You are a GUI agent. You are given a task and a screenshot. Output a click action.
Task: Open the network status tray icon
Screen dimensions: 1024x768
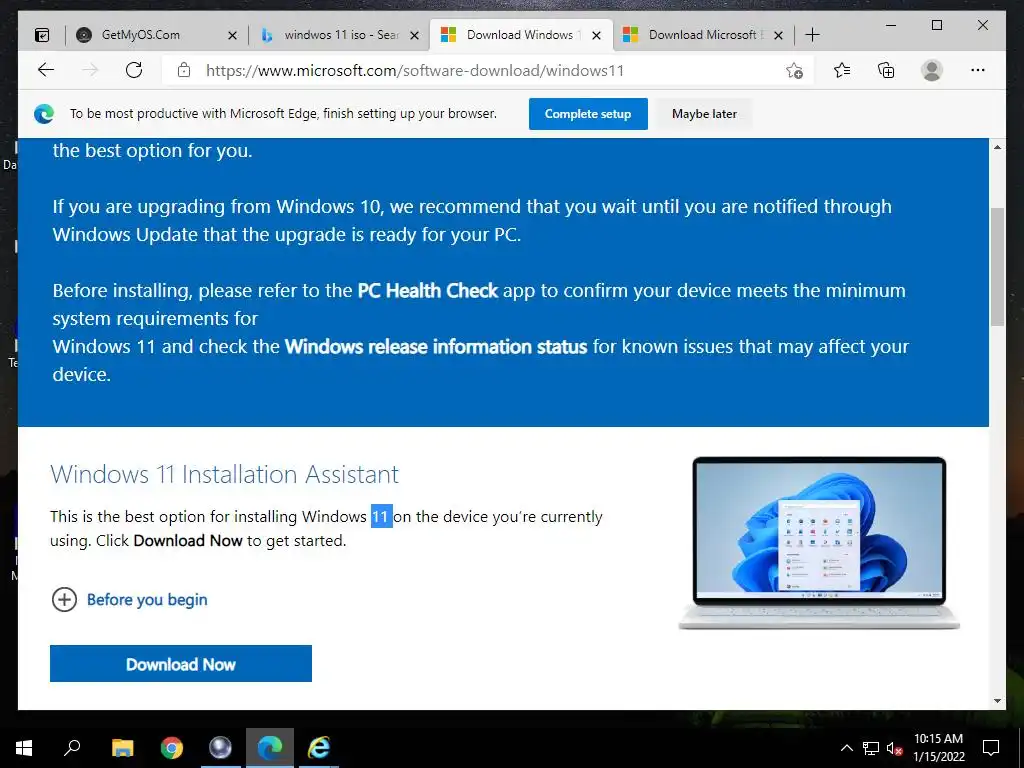[871, 748]
